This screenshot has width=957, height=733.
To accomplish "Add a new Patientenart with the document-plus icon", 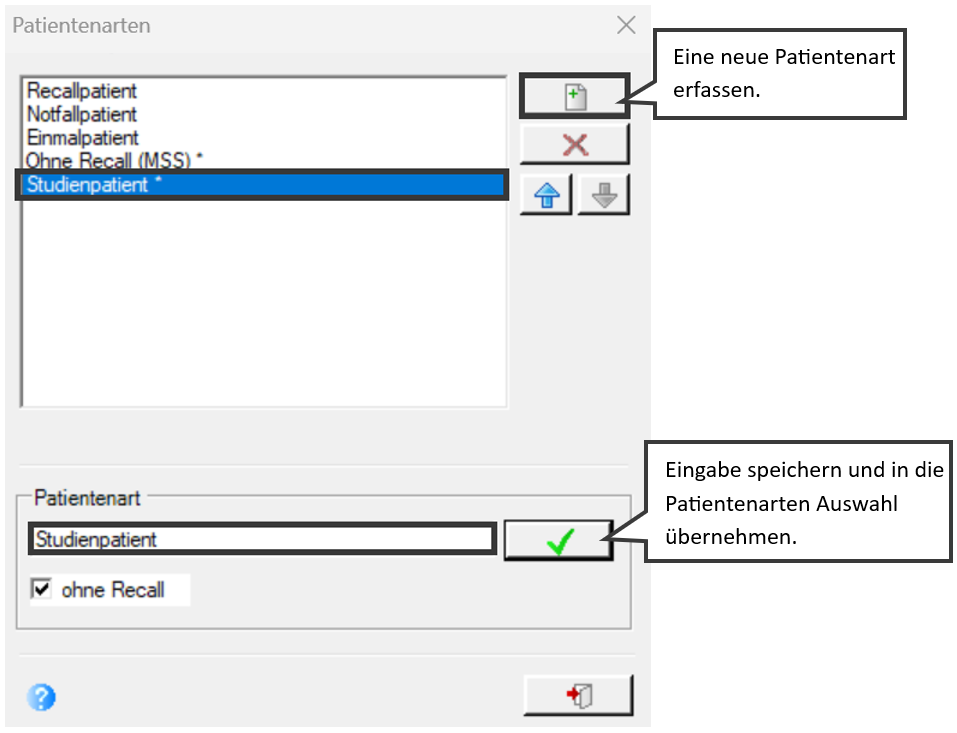I will click(574, 96).
